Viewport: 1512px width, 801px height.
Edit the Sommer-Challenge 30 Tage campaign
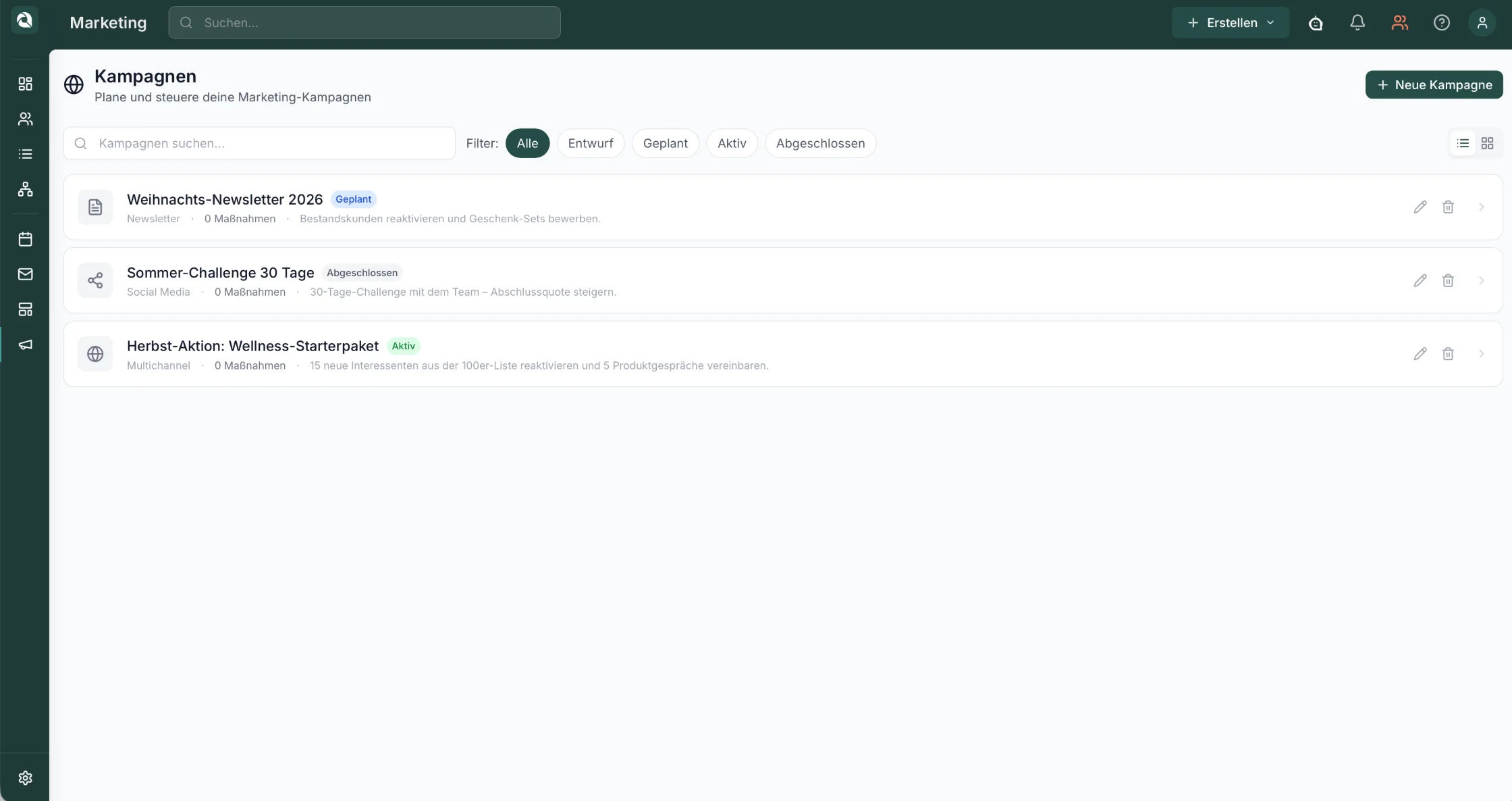coord(1420,280)
